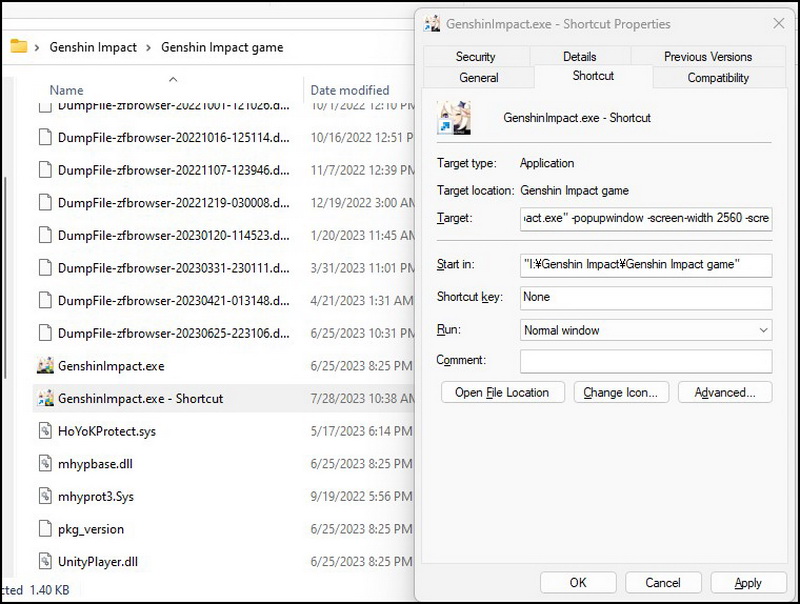
Task: Close the Shortcut Properties dialog
Action: (x=778, y=24)
